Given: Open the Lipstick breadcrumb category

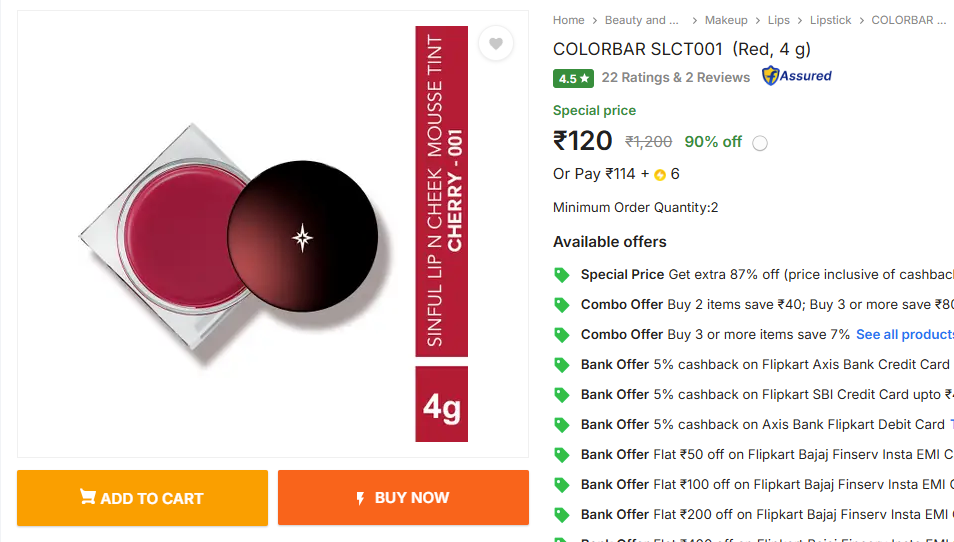Looking at the screenshot, I should click(x=830, y=20).
